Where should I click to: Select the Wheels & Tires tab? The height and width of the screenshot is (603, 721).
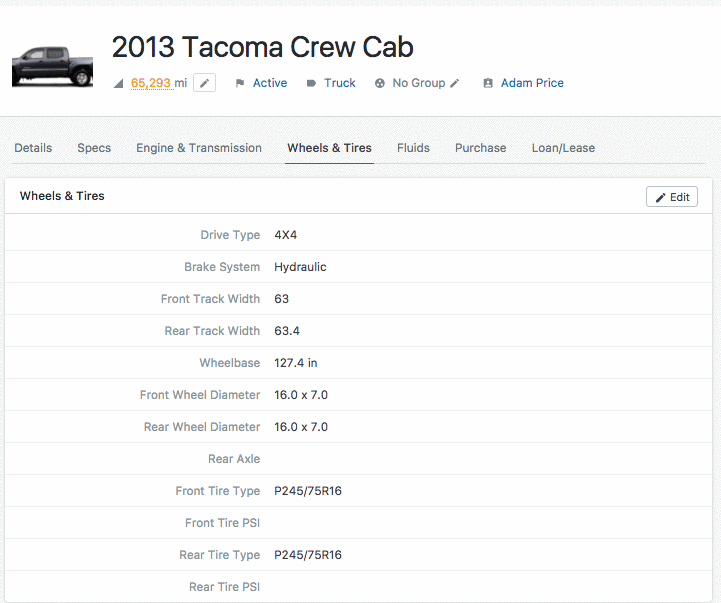[329, 148]
